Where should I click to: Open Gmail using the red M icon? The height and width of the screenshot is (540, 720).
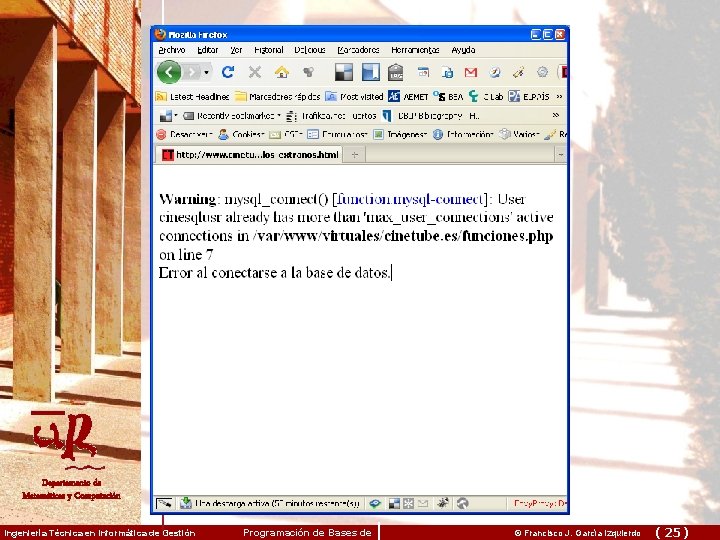[471, 72]
